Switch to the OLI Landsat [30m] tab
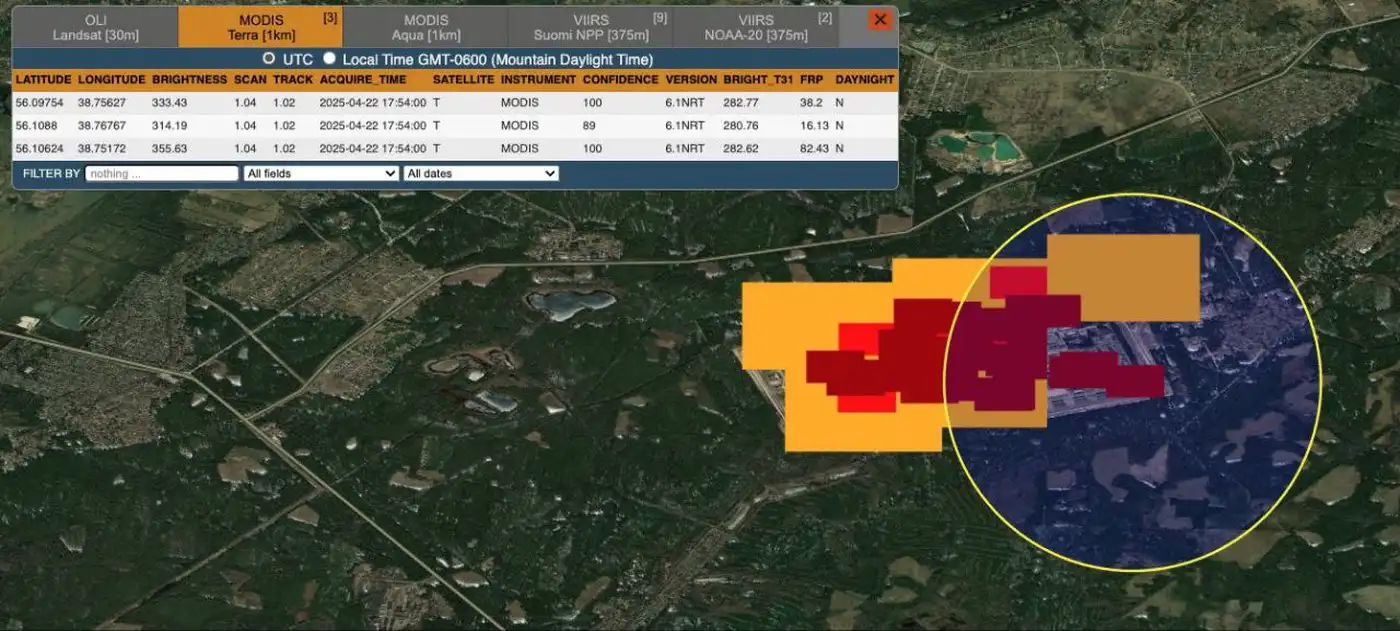 pyautogui.click(x=95, y=27)
